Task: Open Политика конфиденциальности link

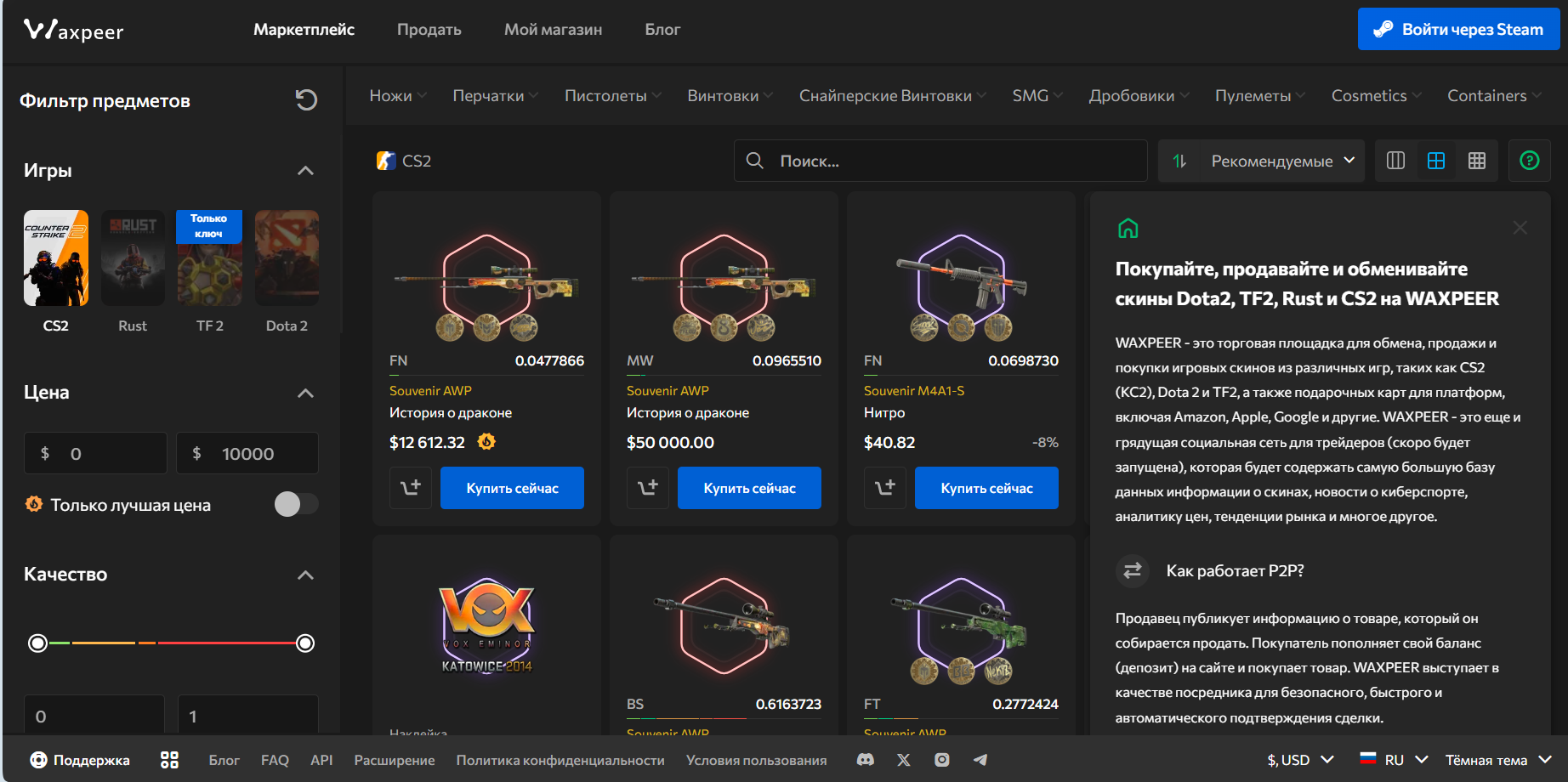Action: coord(560,760)
